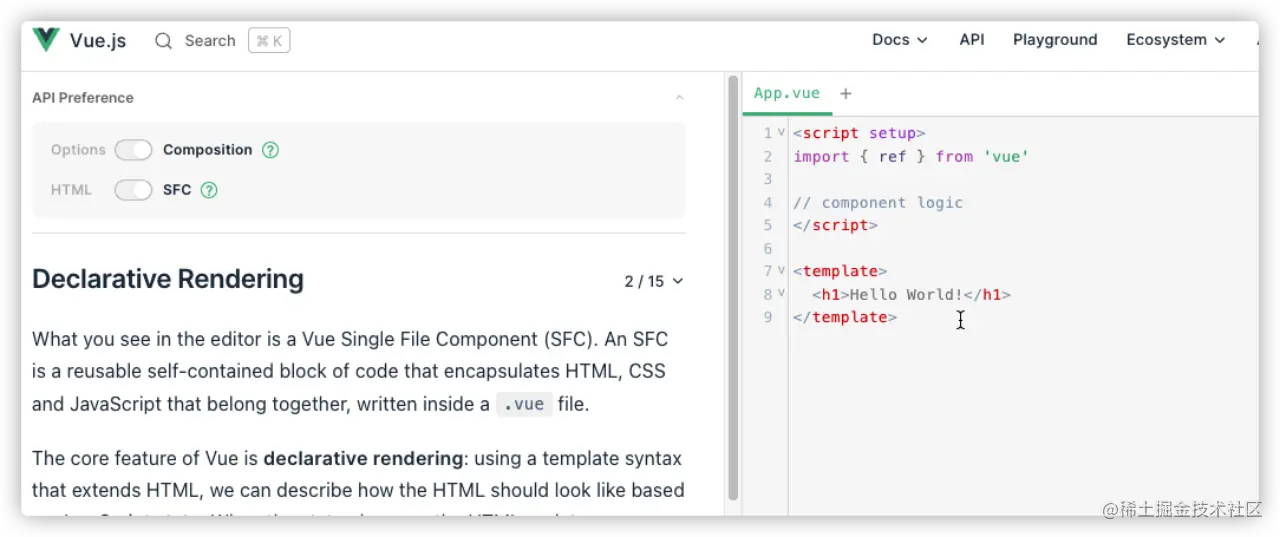The width and height of the screenshot is (1280, 537).
Task: Click the tutorial pane scrollbar
Action: point(733,290)
